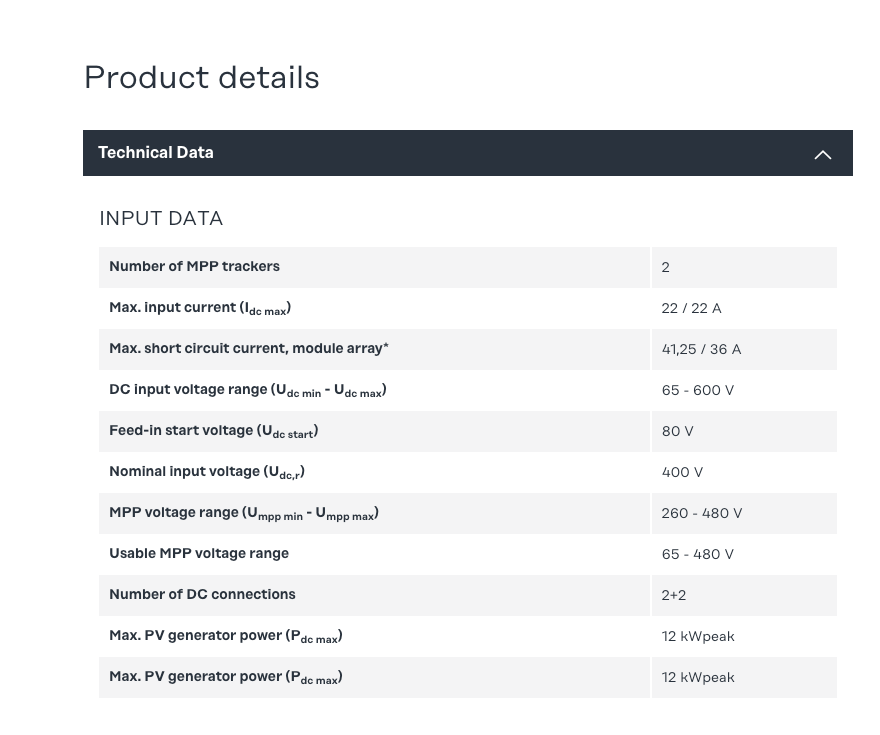The image size is (880, 735).
Task: Select the Number of MPP trackers label
Action: click(x=194, y=267)
